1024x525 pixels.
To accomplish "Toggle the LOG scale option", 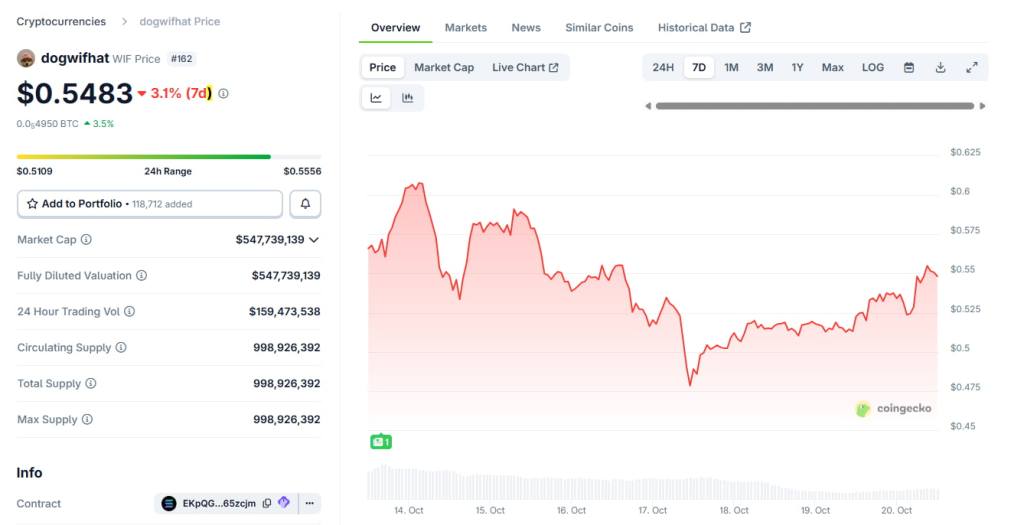I will (873, 68).
